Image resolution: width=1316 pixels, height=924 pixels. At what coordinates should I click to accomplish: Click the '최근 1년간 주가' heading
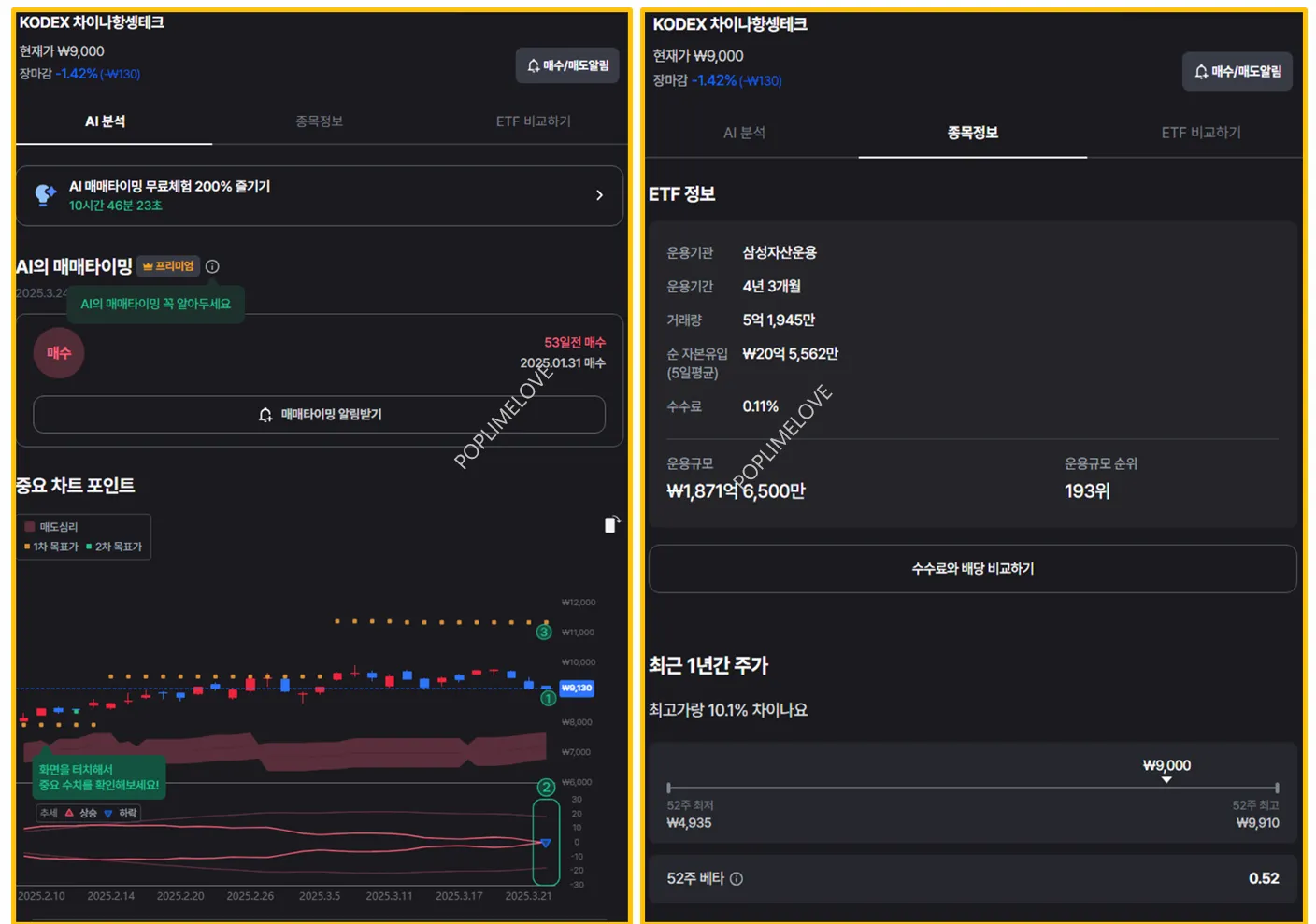click(x=708, y=665)
